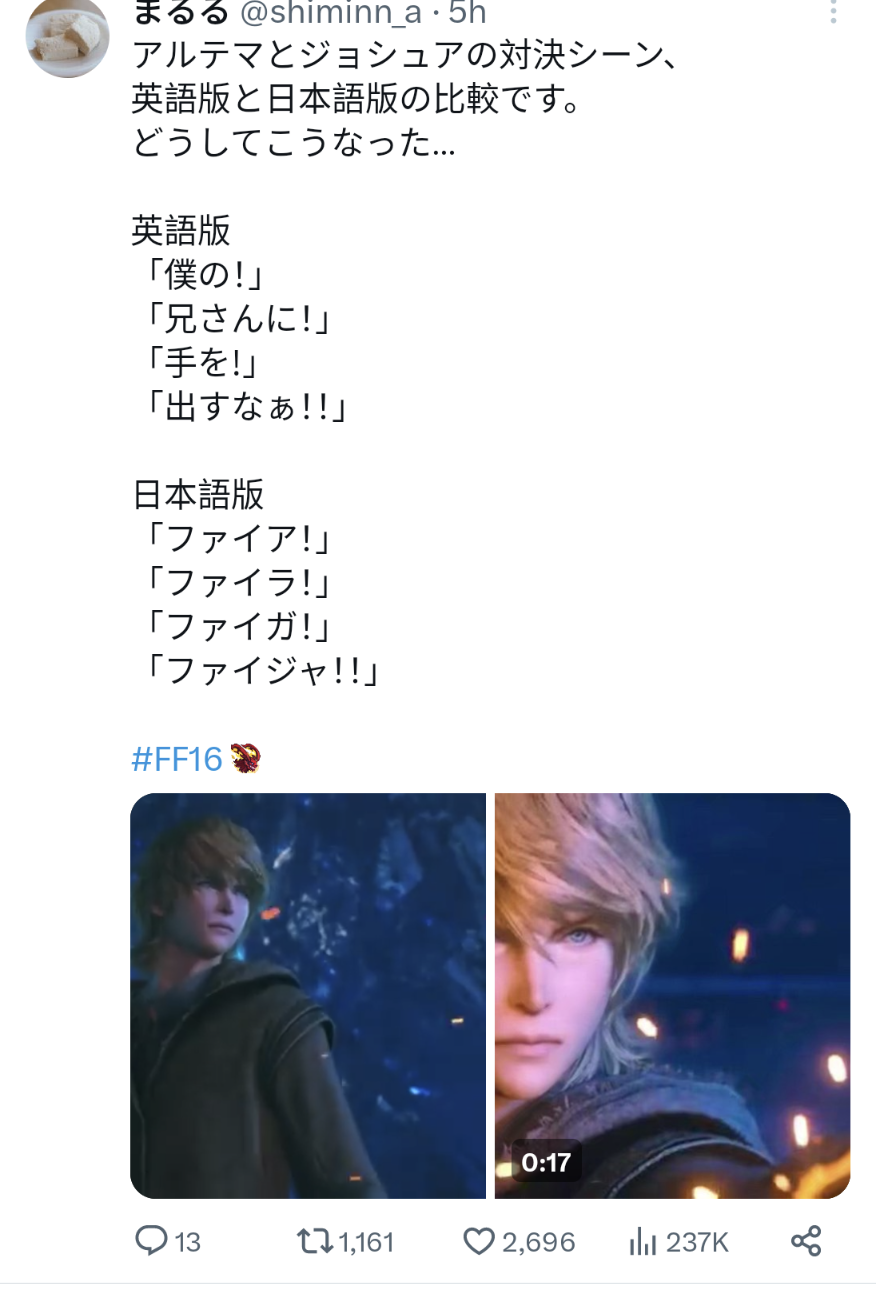Tap the 237K views count
The height and width of the screenshot is (1302, 876).
(x=697, y=1243)
